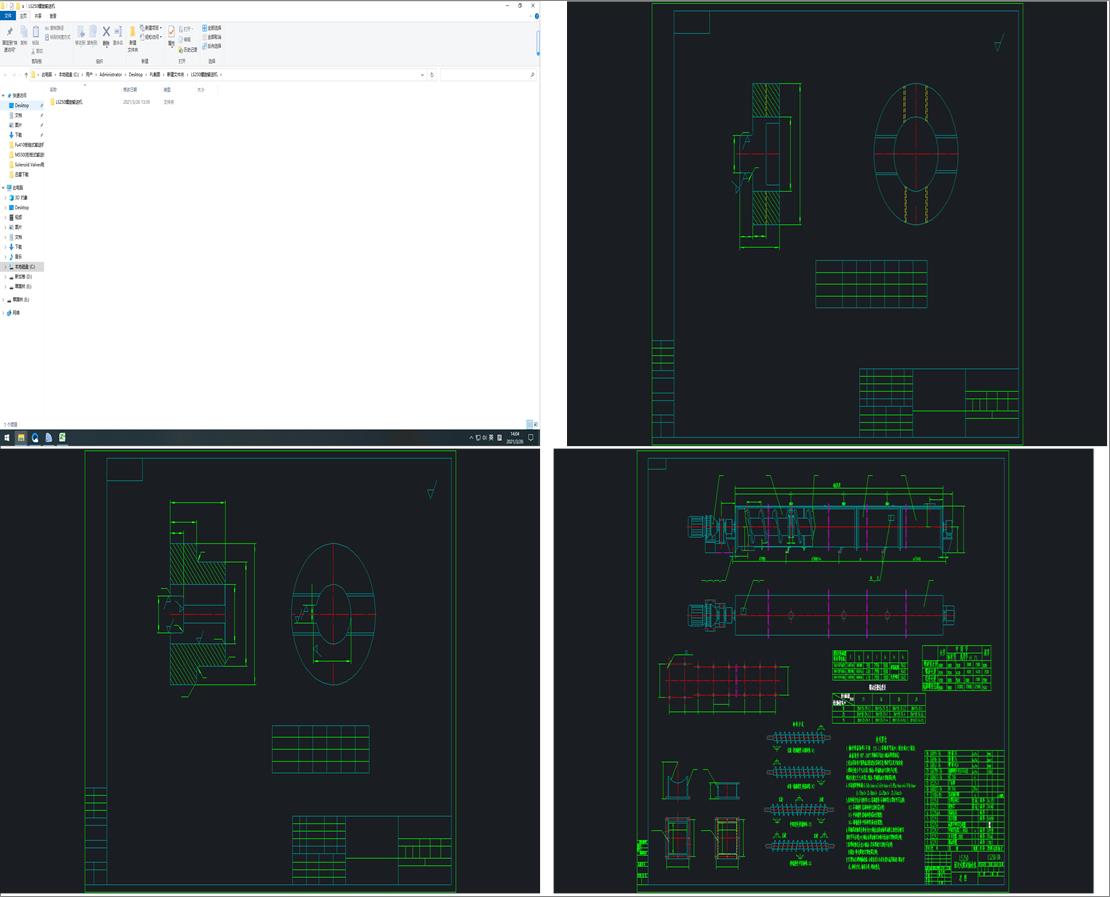1110x897 pixels.
Task: Select Desktop under Quick access
Action: pos(21,105)
